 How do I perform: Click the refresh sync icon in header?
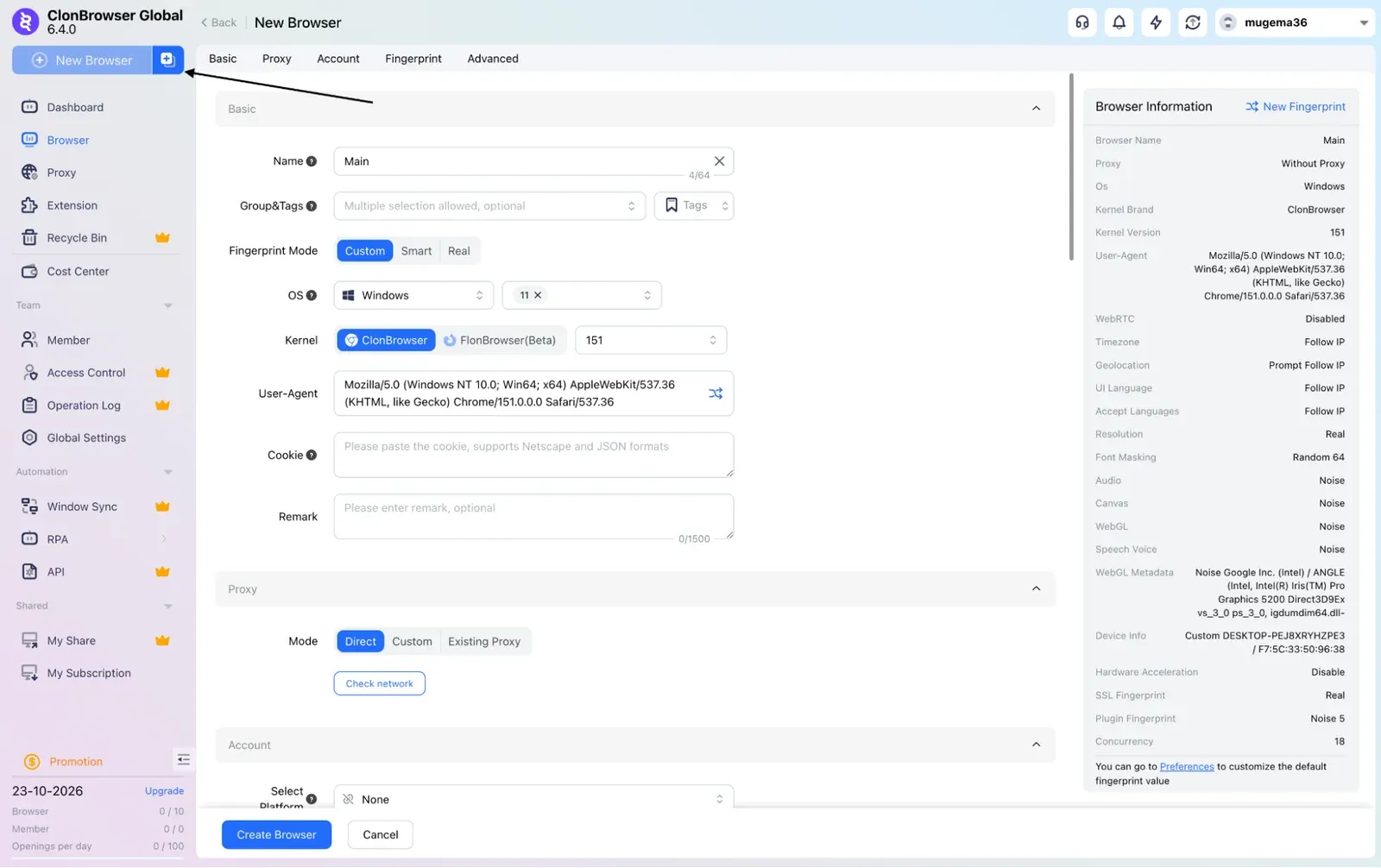click(x=1193, y=22)
